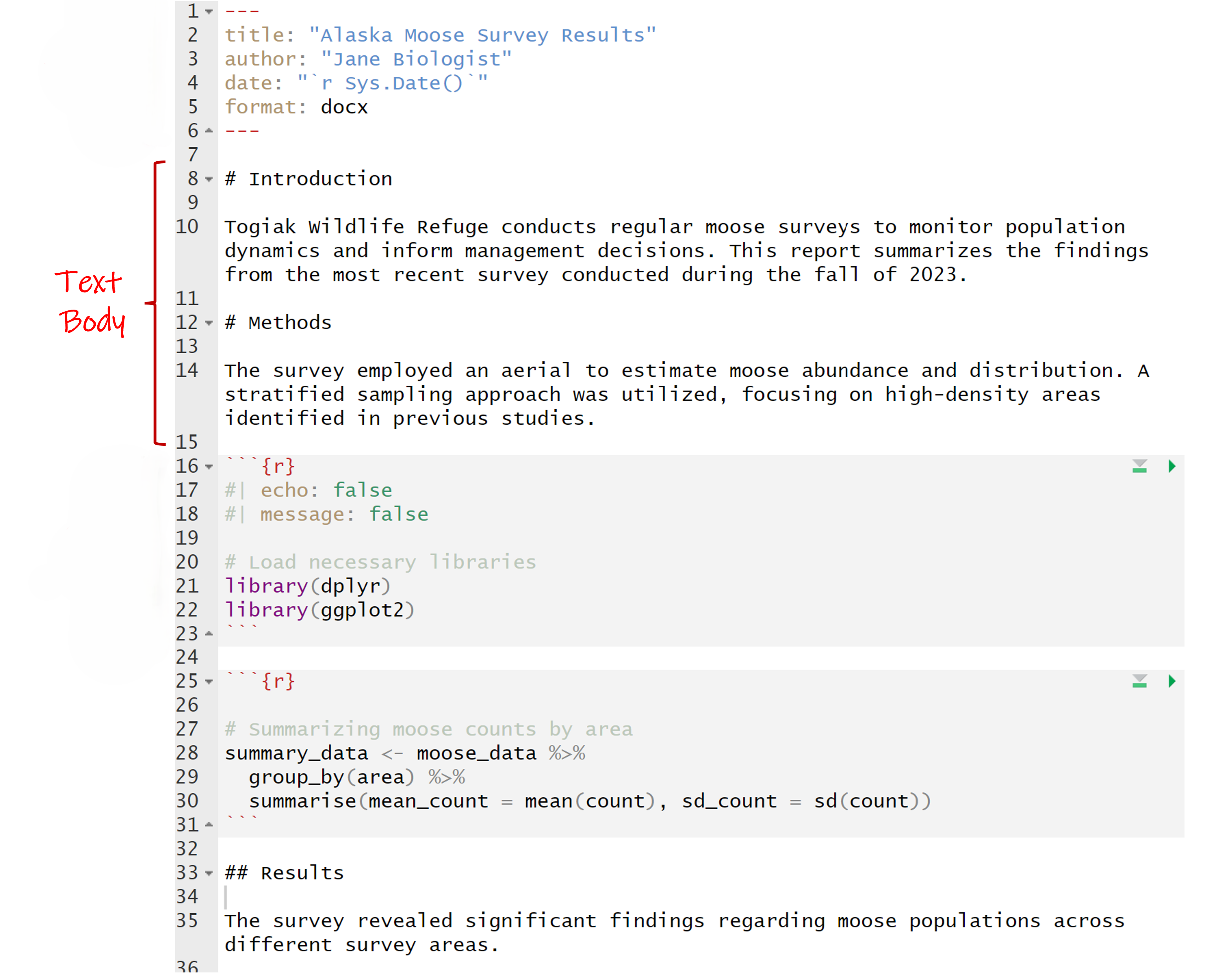Fold the first R chunk at line 16

(209, 467)
